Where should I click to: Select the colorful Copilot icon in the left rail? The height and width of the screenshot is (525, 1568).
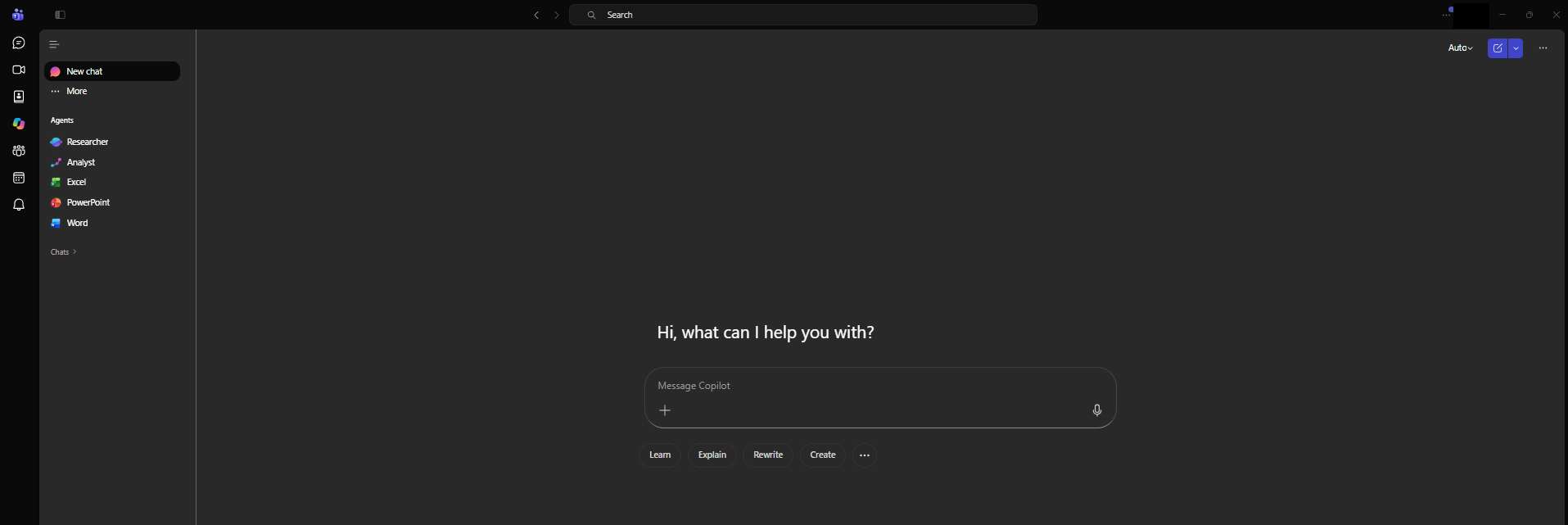point(19,124)
